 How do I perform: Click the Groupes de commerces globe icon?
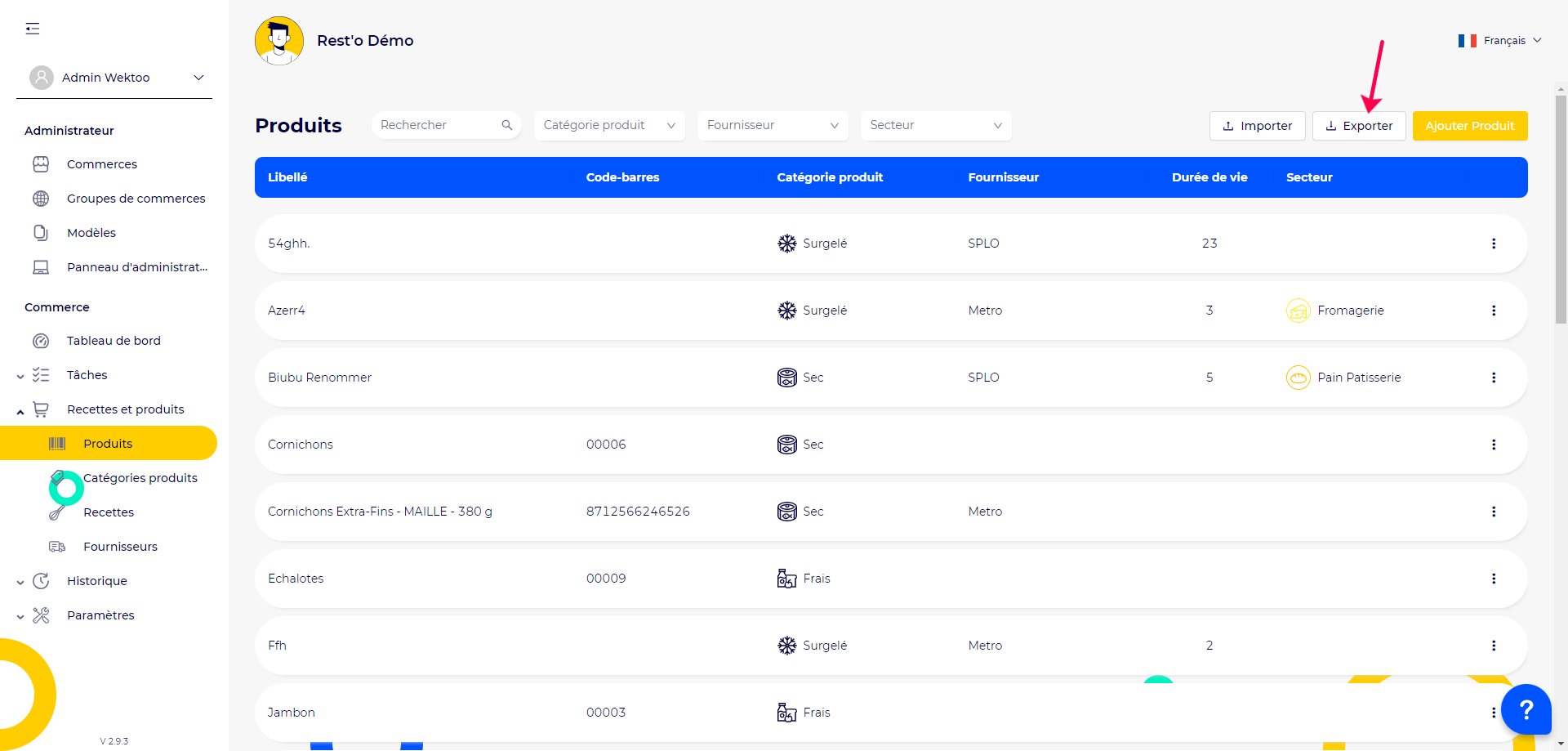(41, 199)
